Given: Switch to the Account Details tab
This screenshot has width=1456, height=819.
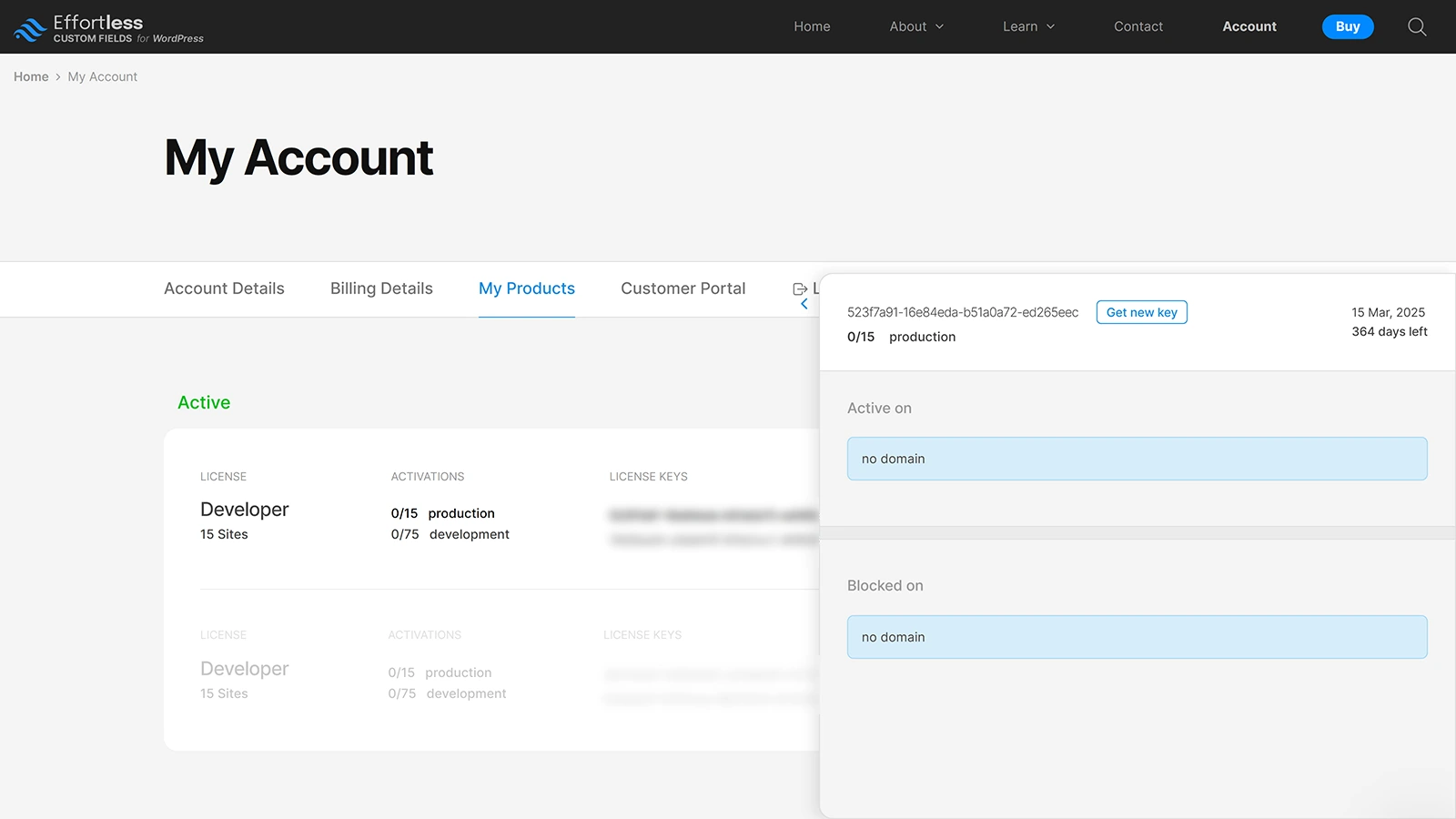Looking at the screenshot, I should [x=224, y=288].
